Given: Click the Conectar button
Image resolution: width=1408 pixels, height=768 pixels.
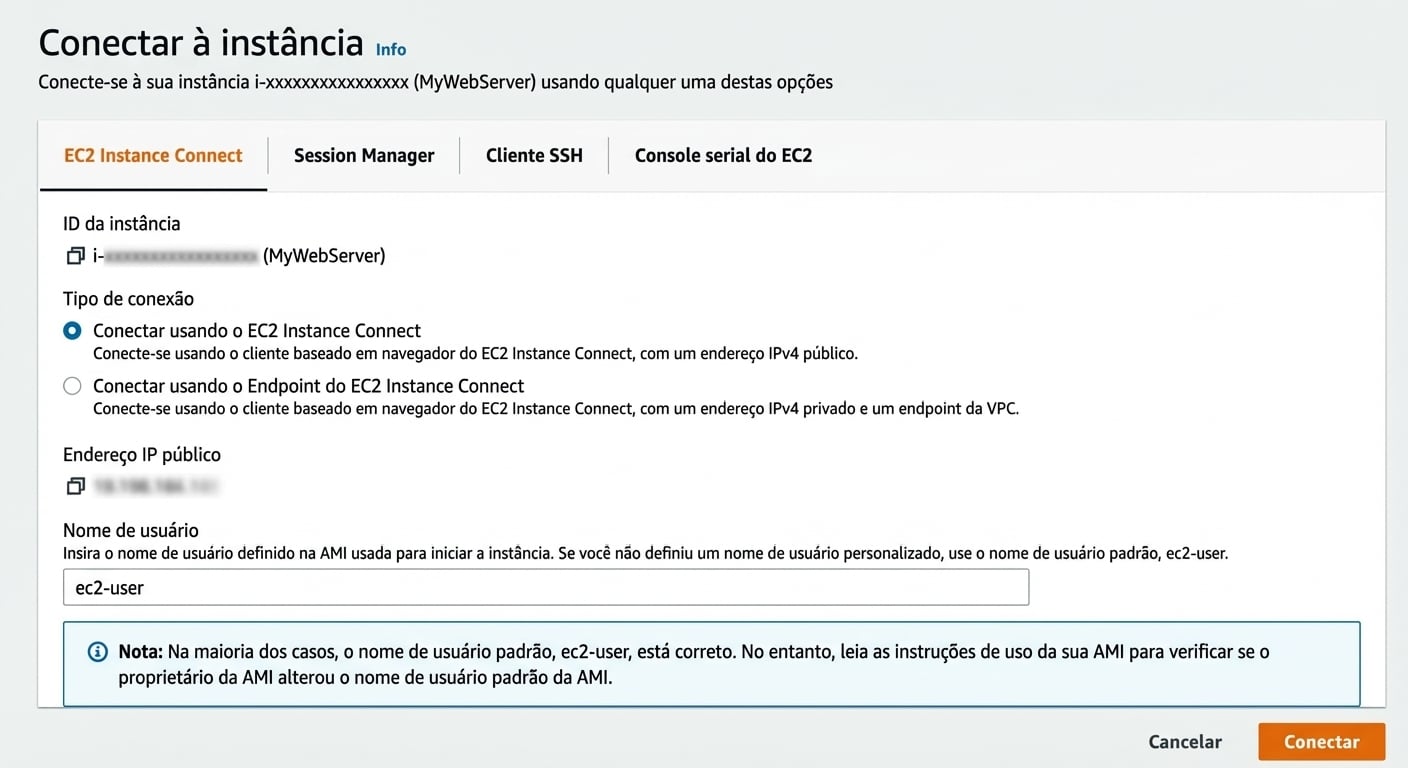Looking at the screenshot, I should click(x=1320, y=741).
